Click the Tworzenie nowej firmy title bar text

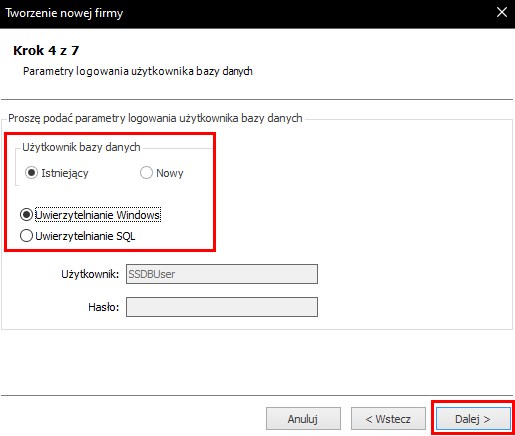point(64,13)
